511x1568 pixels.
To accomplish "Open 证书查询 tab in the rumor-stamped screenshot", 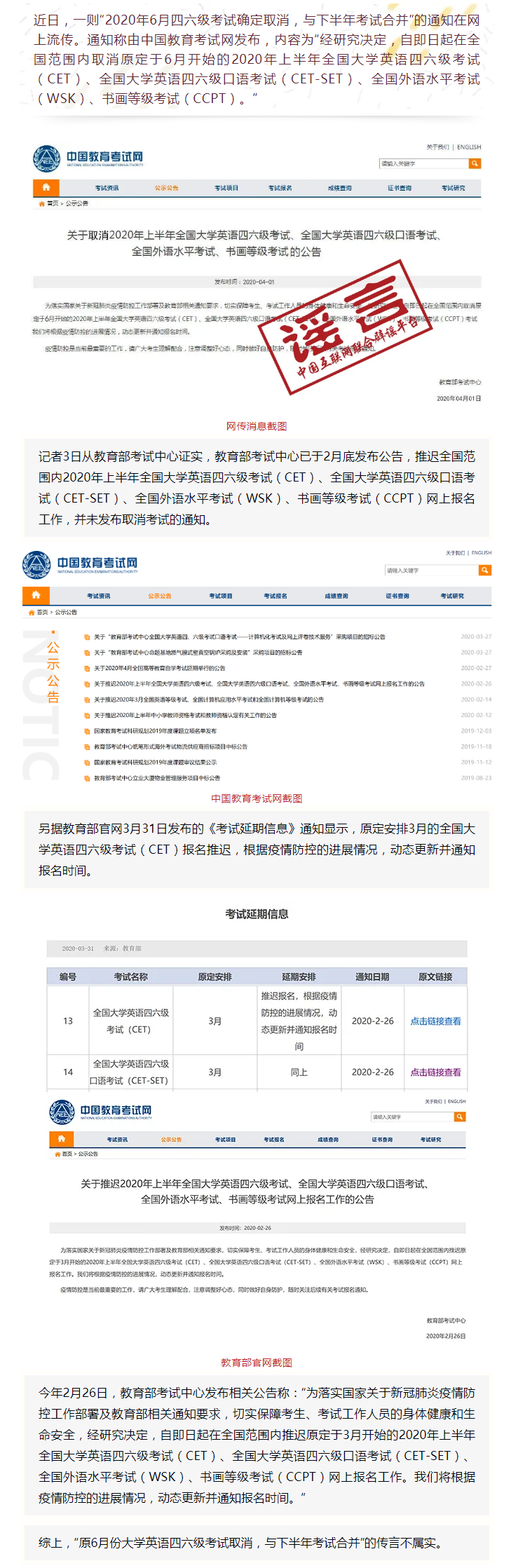I will pos(400,188).
